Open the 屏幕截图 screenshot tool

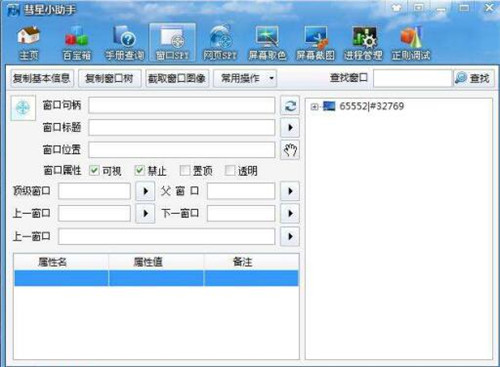(x=315, y=43)
